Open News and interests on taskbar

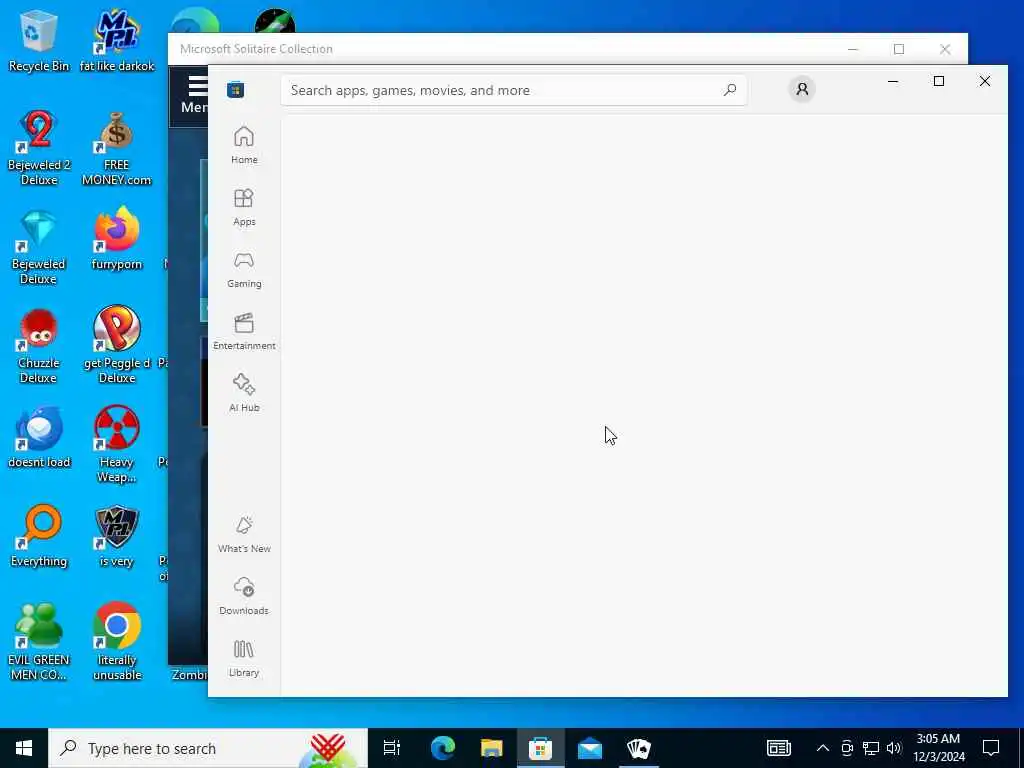778,748
